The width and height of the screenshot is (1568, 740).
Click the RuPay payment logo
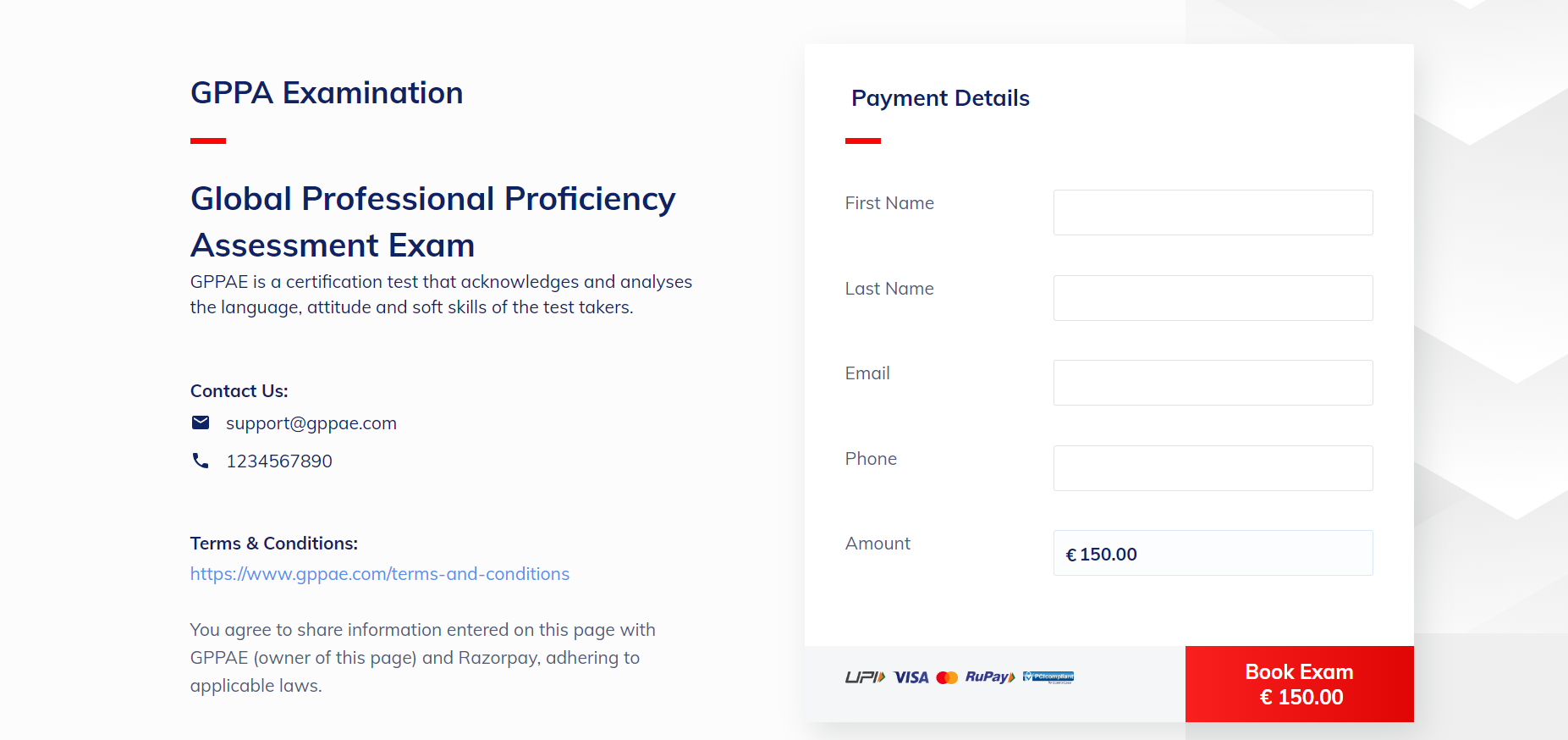point(989,676)
